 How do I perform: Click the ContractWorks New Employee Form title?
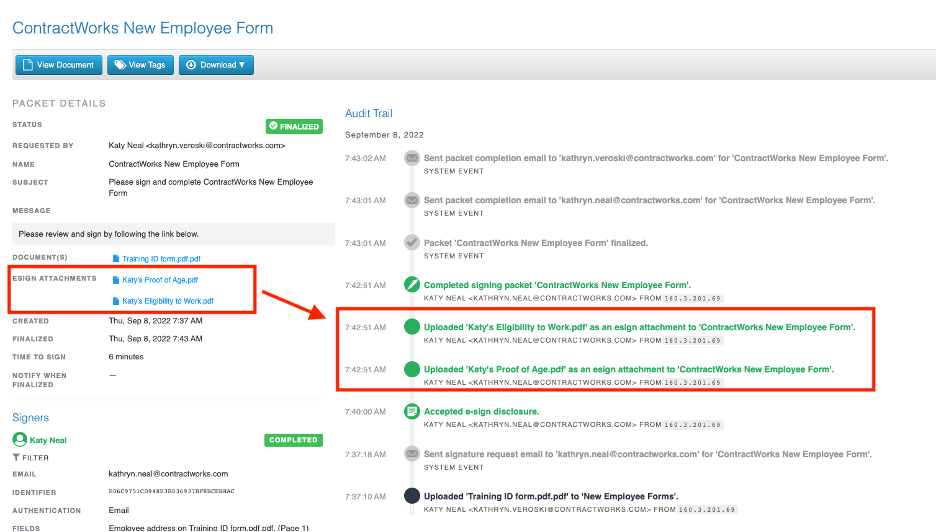coord(143,28)
